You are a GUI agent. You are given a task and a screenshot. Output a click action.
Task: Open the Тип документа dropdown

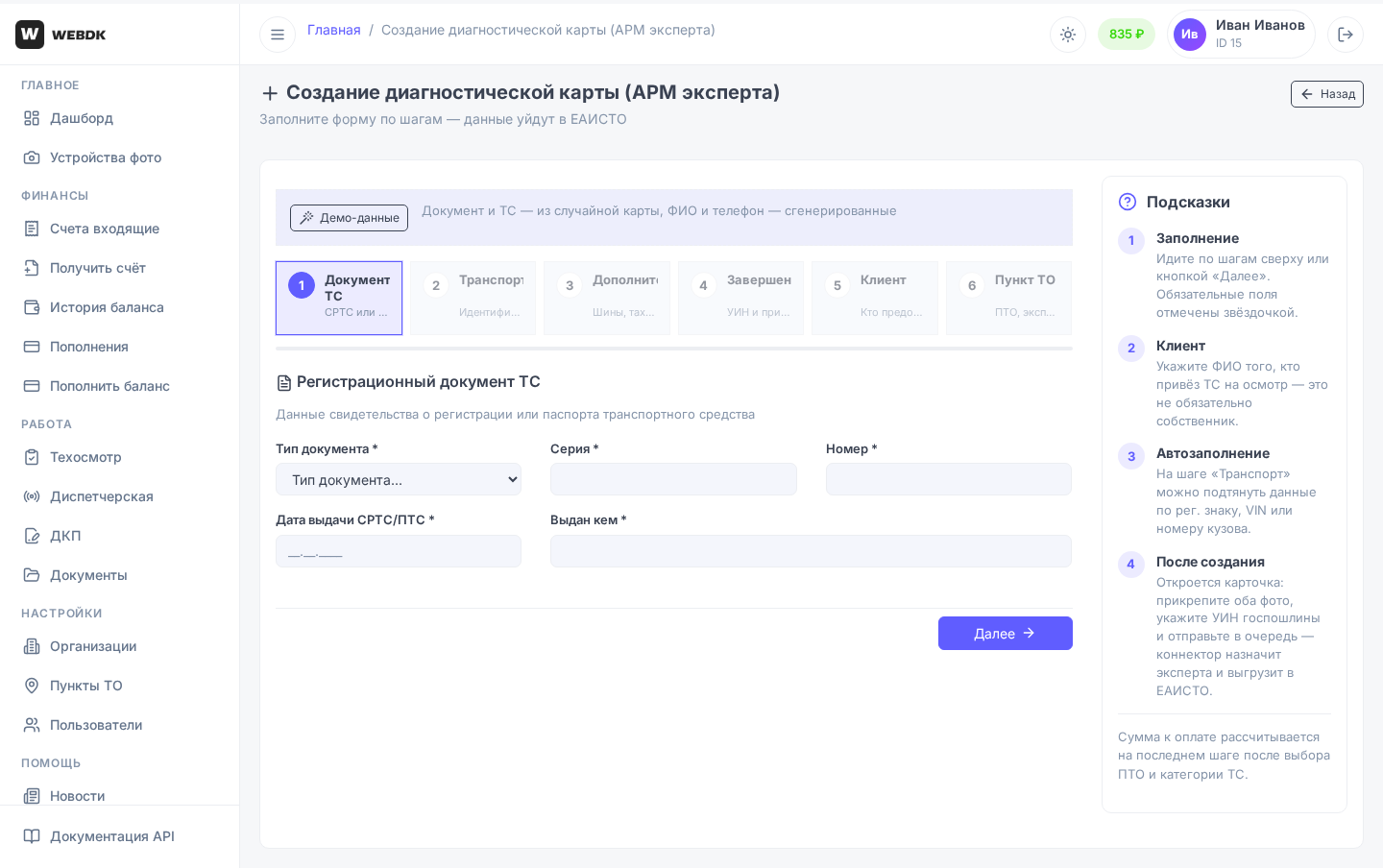pos(399,480)
